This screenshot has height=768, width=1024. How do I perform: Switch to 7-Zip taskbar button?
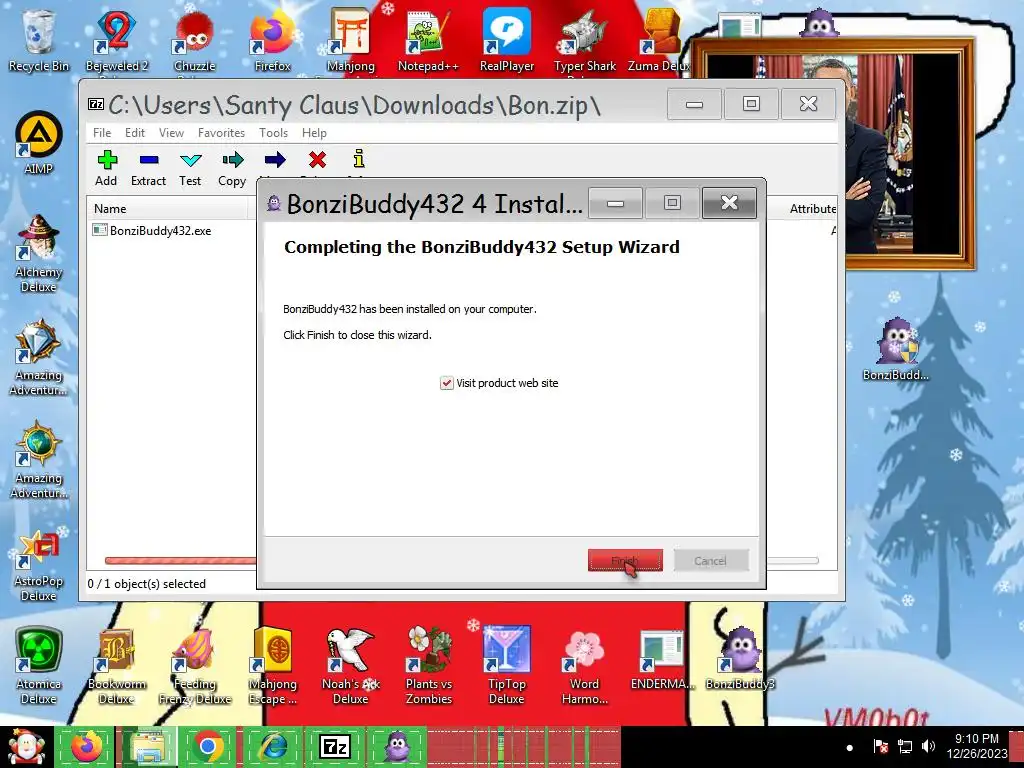(334, 747)
